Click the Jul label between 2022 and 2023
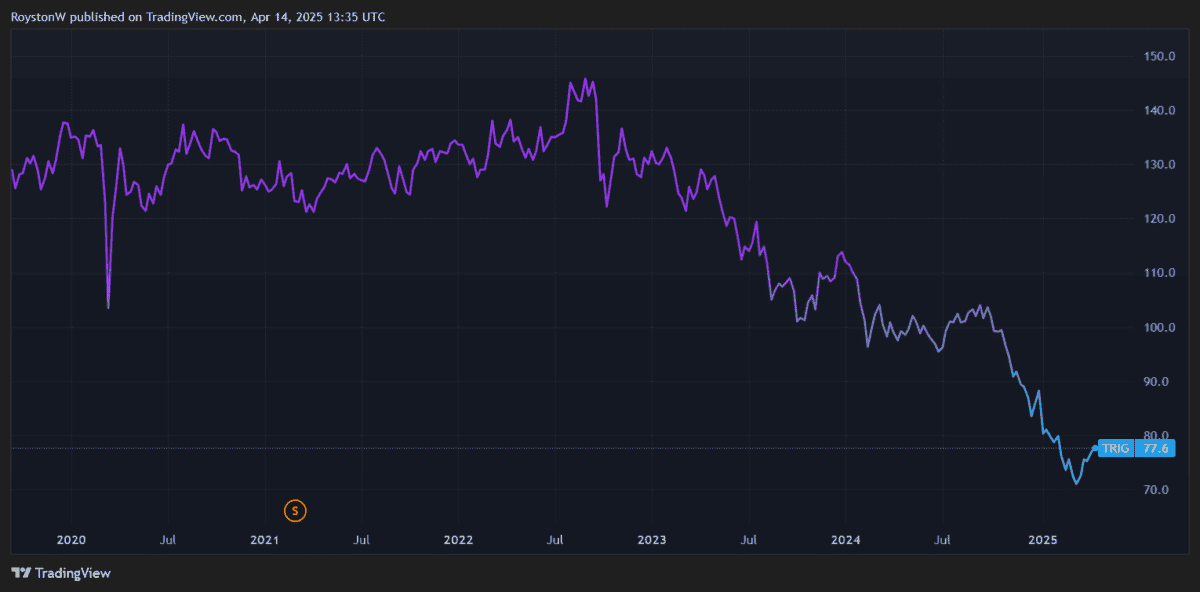Viewport: 1200px width, 592px height. pyautogui.click(x=555, y=540)
